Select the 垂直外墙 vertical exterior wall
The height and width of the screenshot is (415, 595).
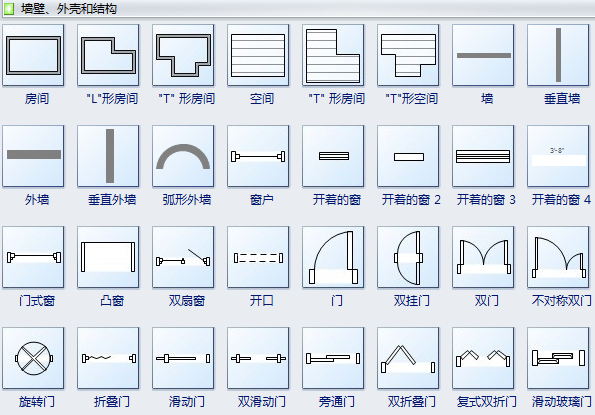(109, 156)
